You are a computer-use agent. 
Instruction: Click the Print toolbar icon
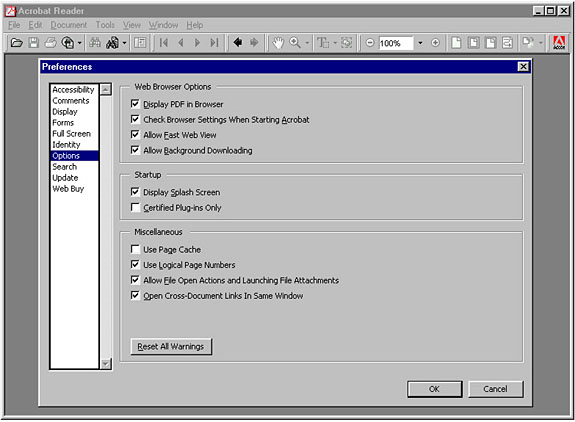50,43
